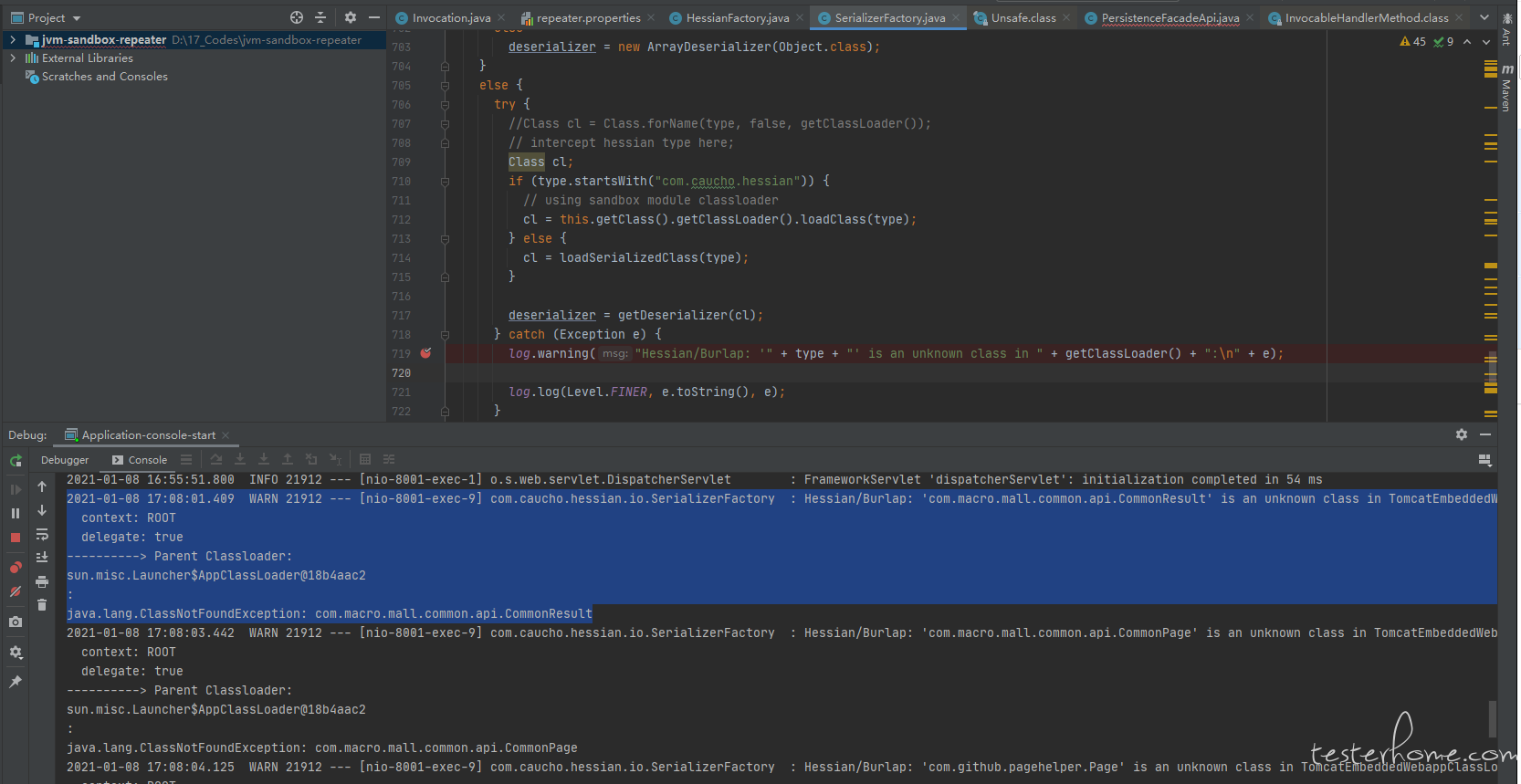Switch to PersistenceFacadeApi.java tab
This screenshot has width=1521, height=784.
[1170, 17]
